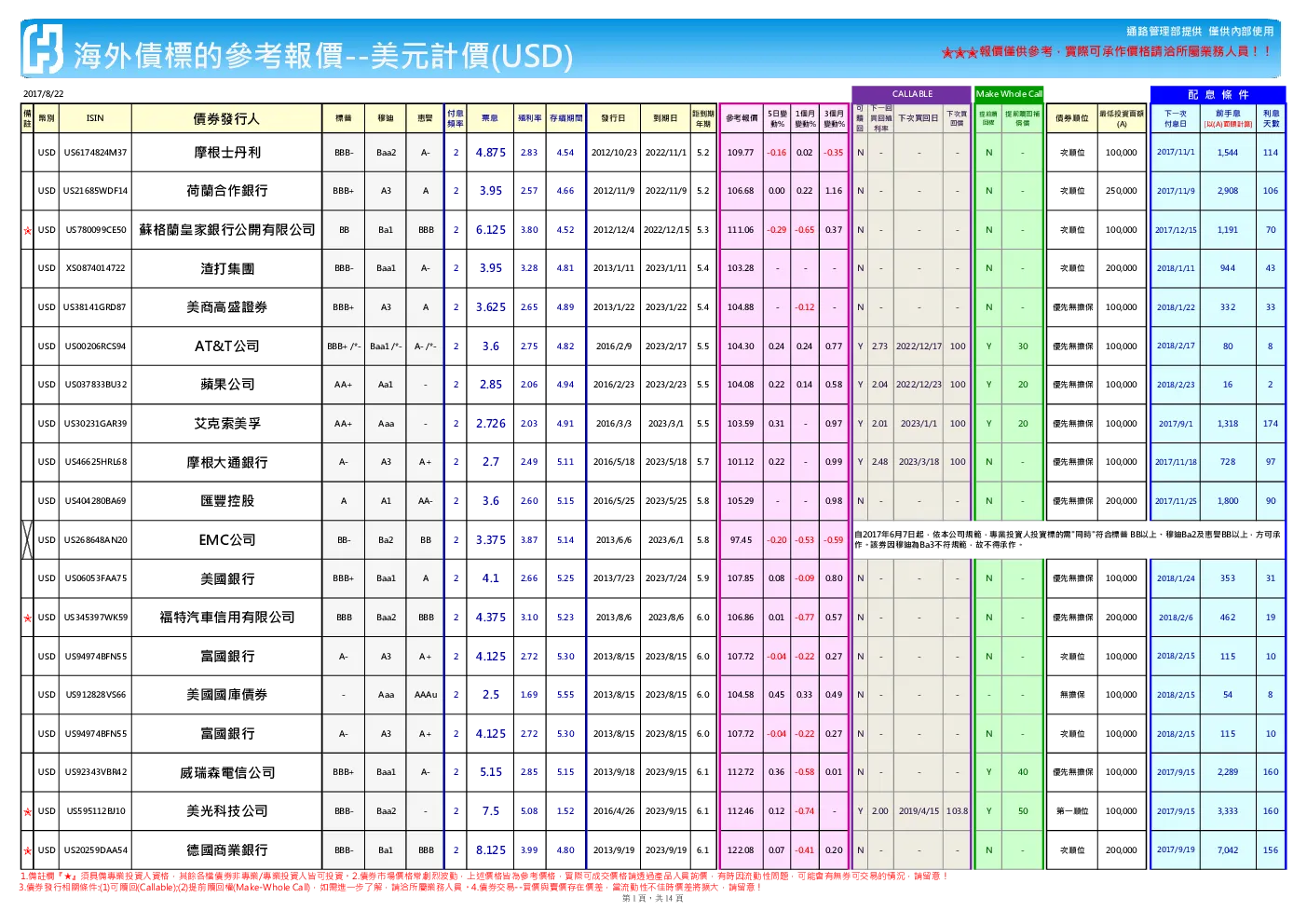
Task: Click the red star in 美光科技公司 row
Action: coord(28,811)
